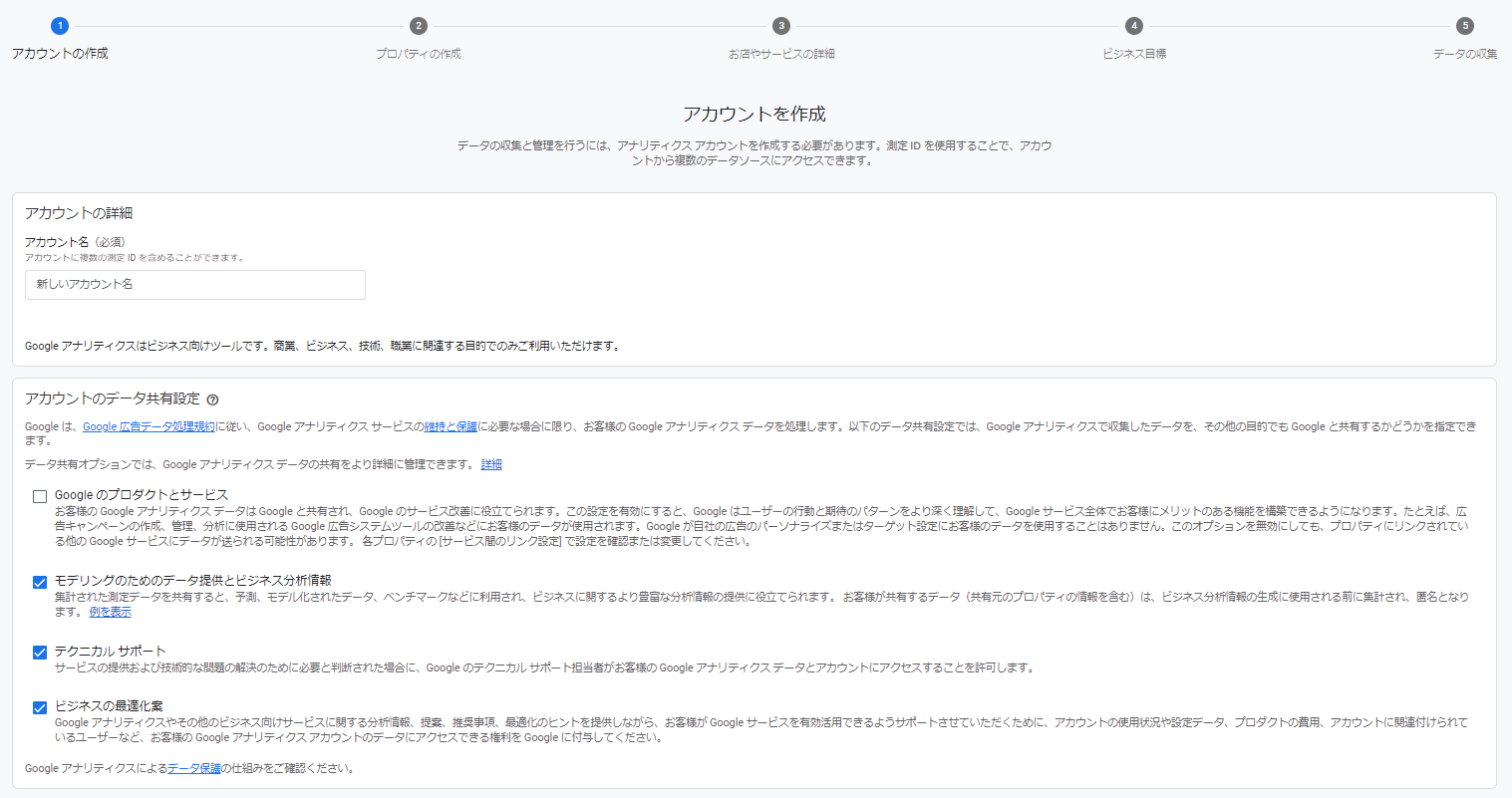Select the お店やサービスの詳細 step label
This screenshot has width=1512, height=798.
coord(781,54)
